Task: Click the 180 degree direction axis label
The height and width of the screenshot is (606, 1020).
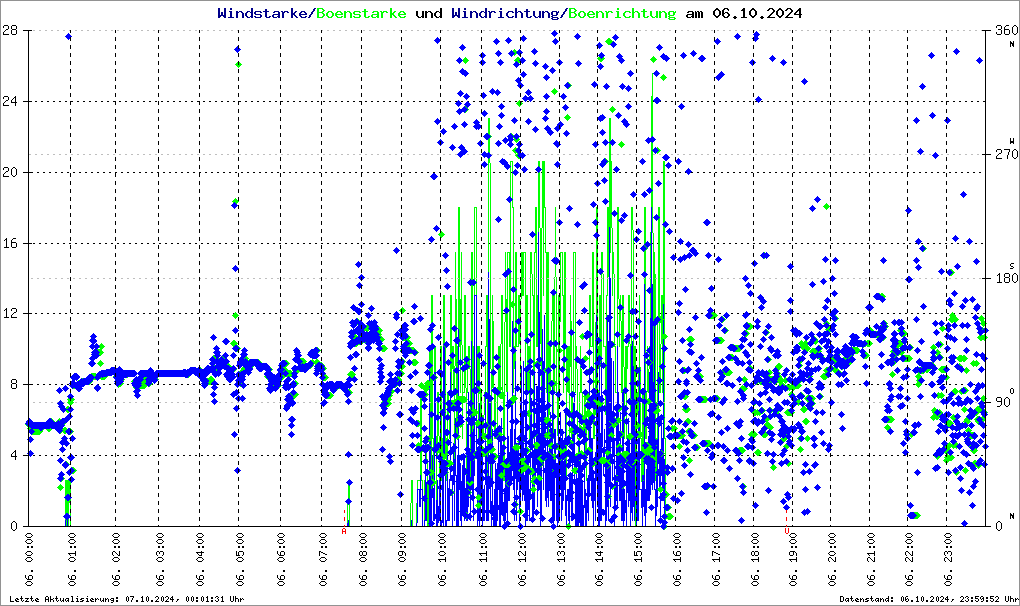Action: (x=1006, y=278)
